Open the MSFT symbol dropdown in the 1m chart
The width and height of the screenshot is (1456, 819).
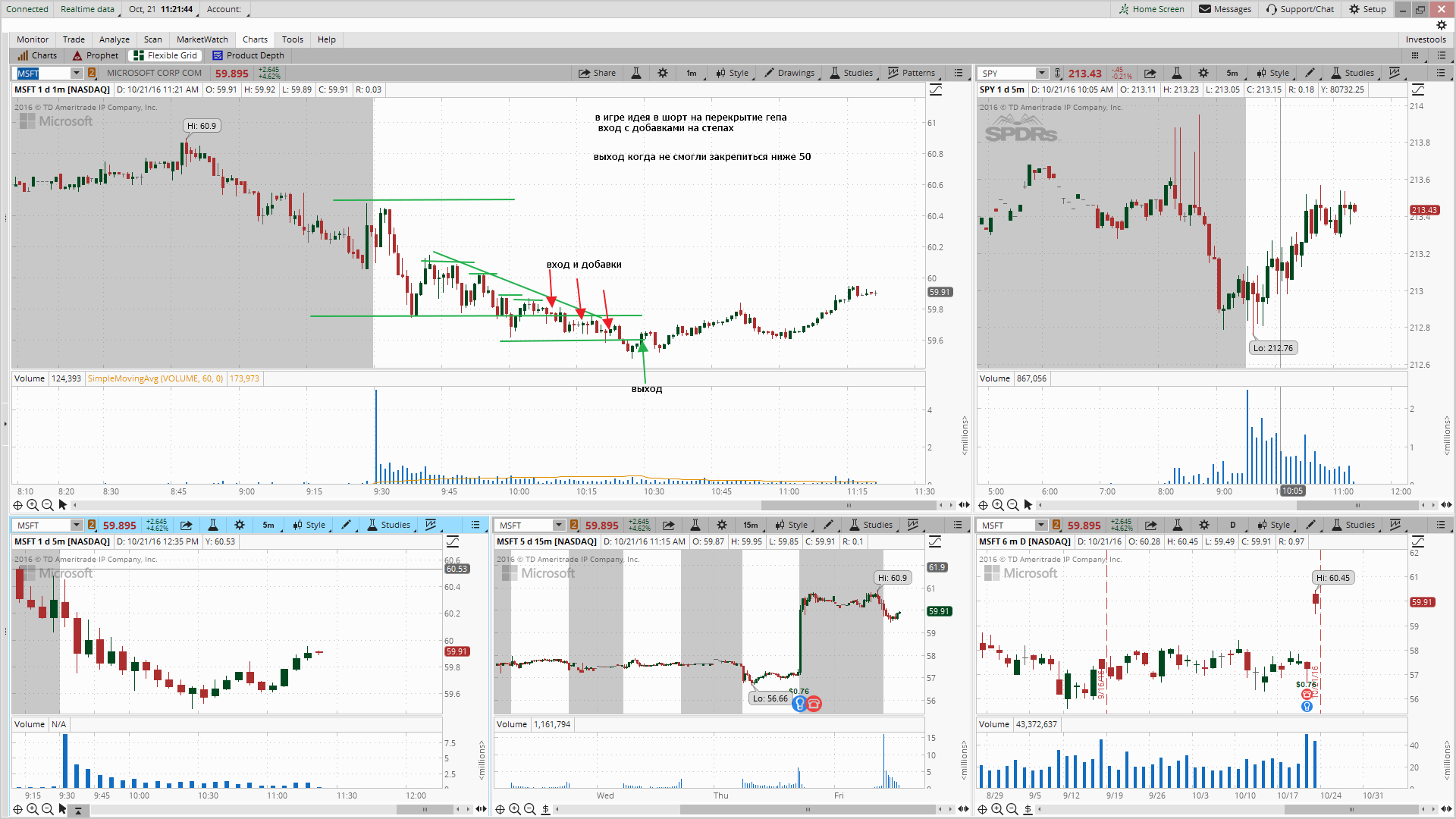(77, 74)
